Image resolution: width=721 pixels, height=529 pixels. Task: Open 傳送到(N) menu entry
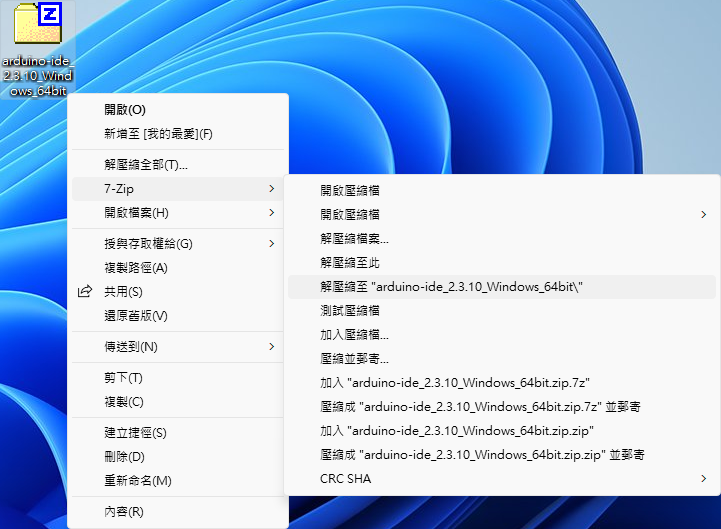(x=178, y=346)
